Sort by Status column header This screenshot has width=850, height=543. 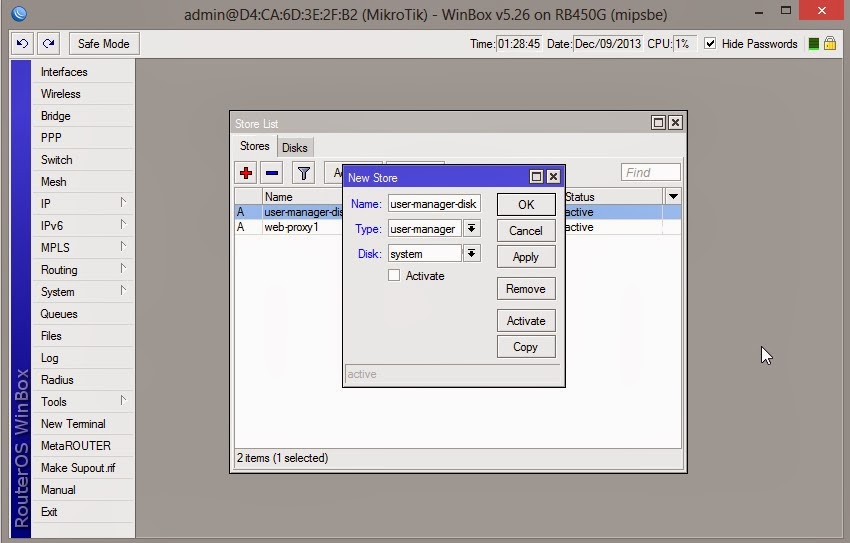[x=613, y=197]
